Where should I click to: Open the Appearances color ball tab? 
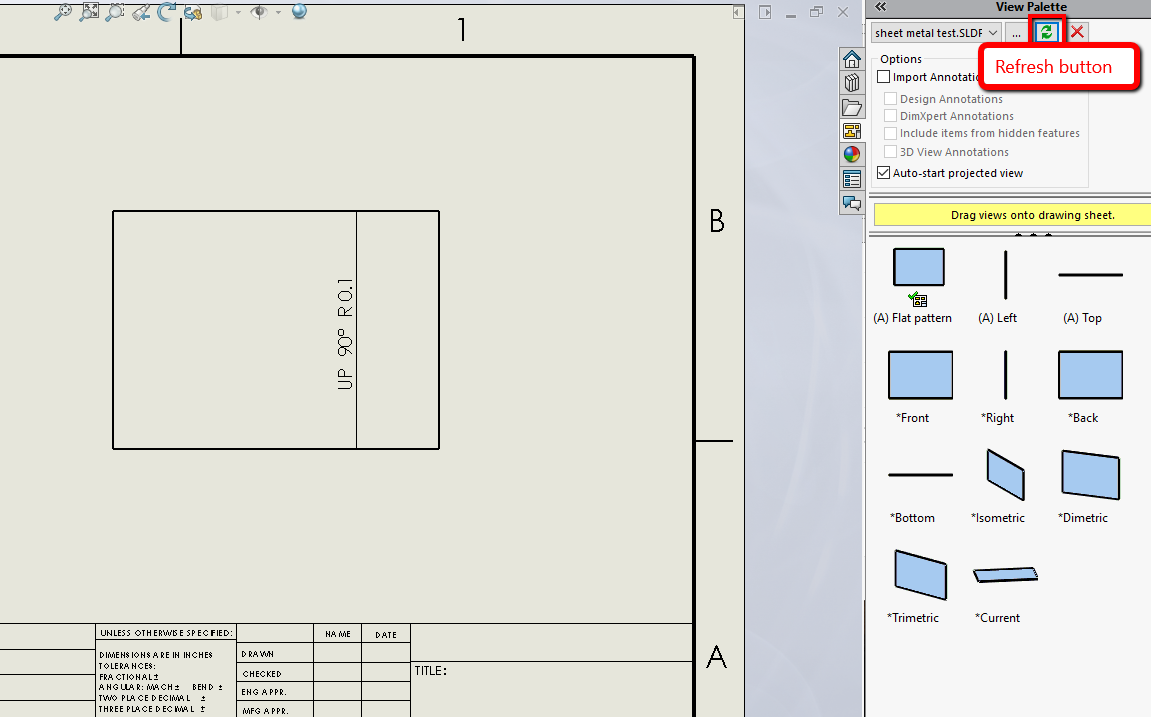point(851,155)
